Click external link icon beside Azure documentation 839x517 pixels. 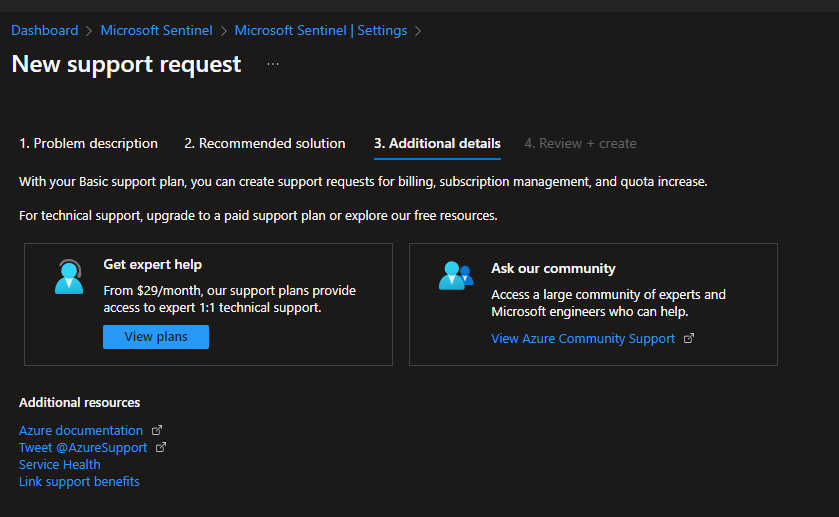tap(156, 431)
